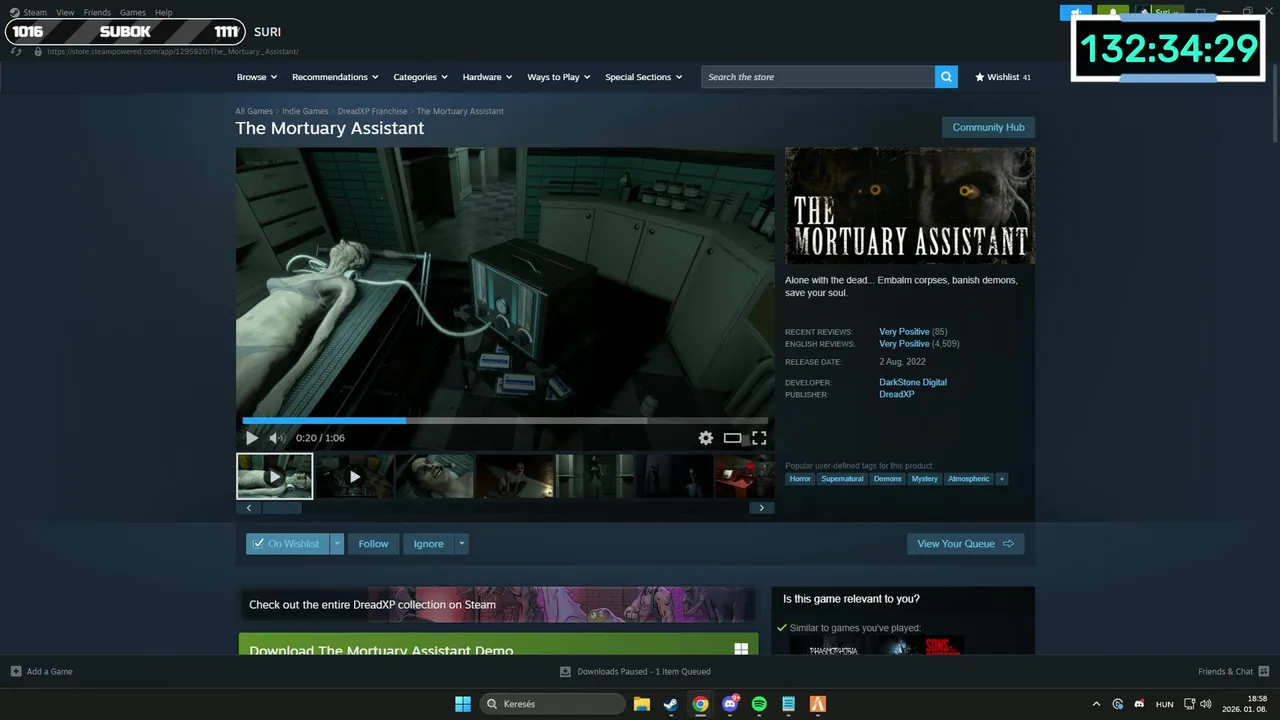Mute the trailer audio

(x=277, y=438)
